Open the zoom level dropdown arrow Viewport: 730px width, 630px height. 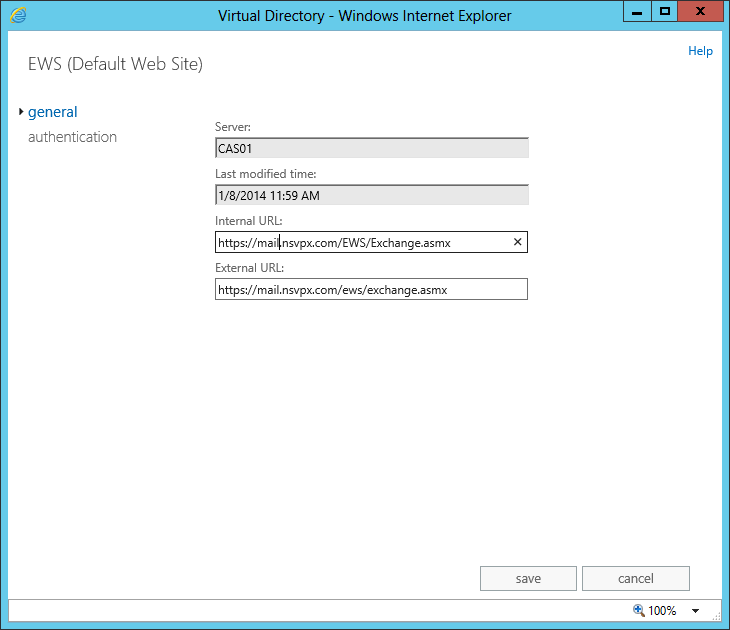point(695,611)
